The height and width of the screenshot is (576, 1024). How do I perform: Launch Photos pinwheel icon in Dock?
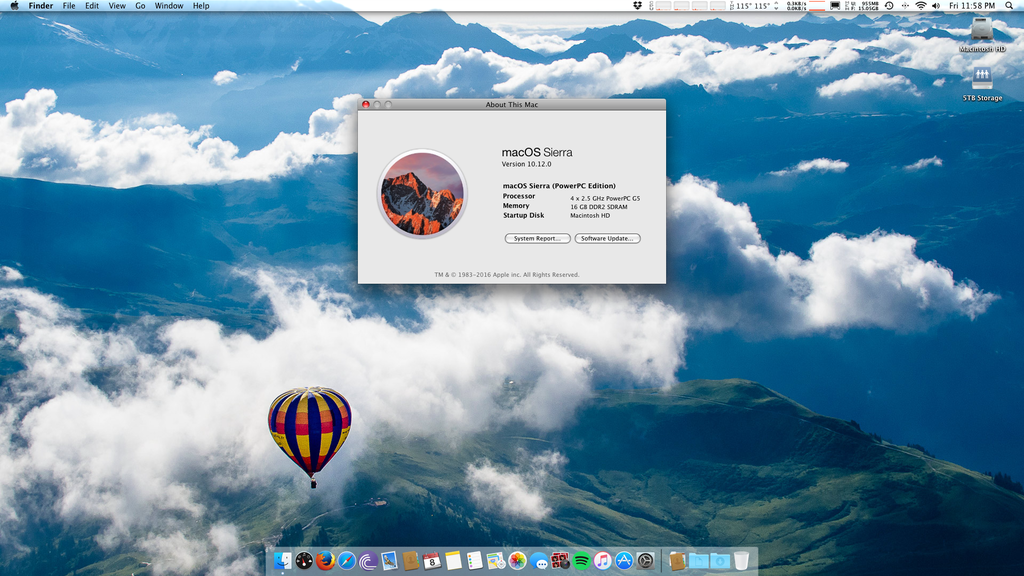coord(517,560)
